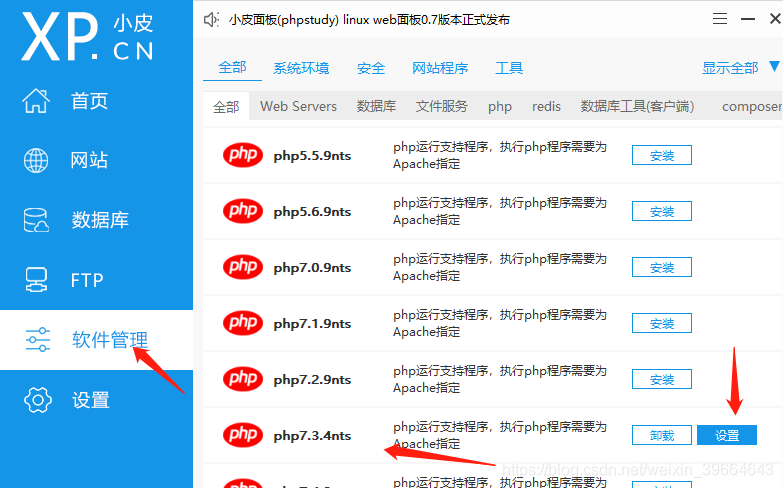This screenshot has width=783, height=488.
Task: Uninstall php7.3.4nts with 卸载
Action: (x=662, y=435)
